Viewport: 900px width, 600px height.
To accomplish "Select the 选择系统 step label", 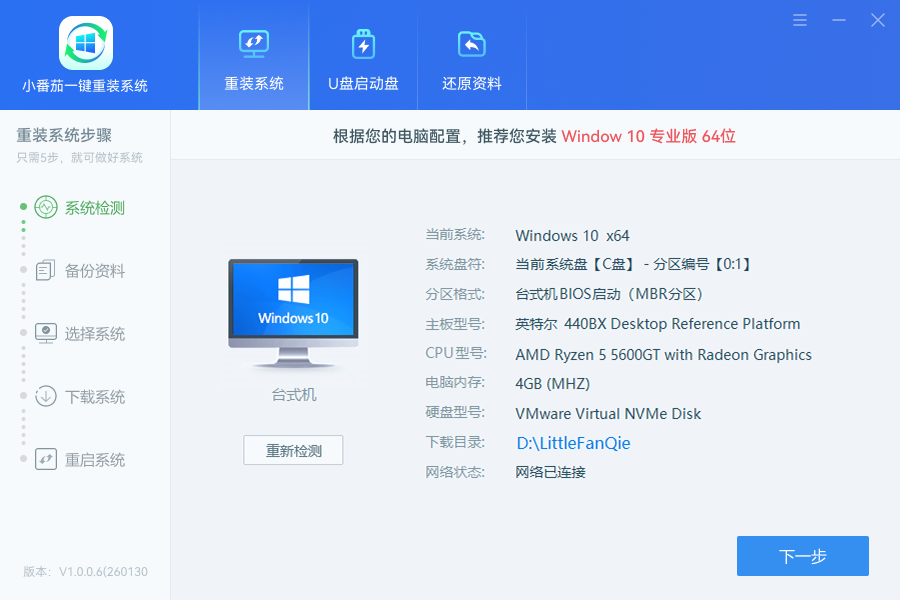I will pyautogui.click(x=95, y=334).
